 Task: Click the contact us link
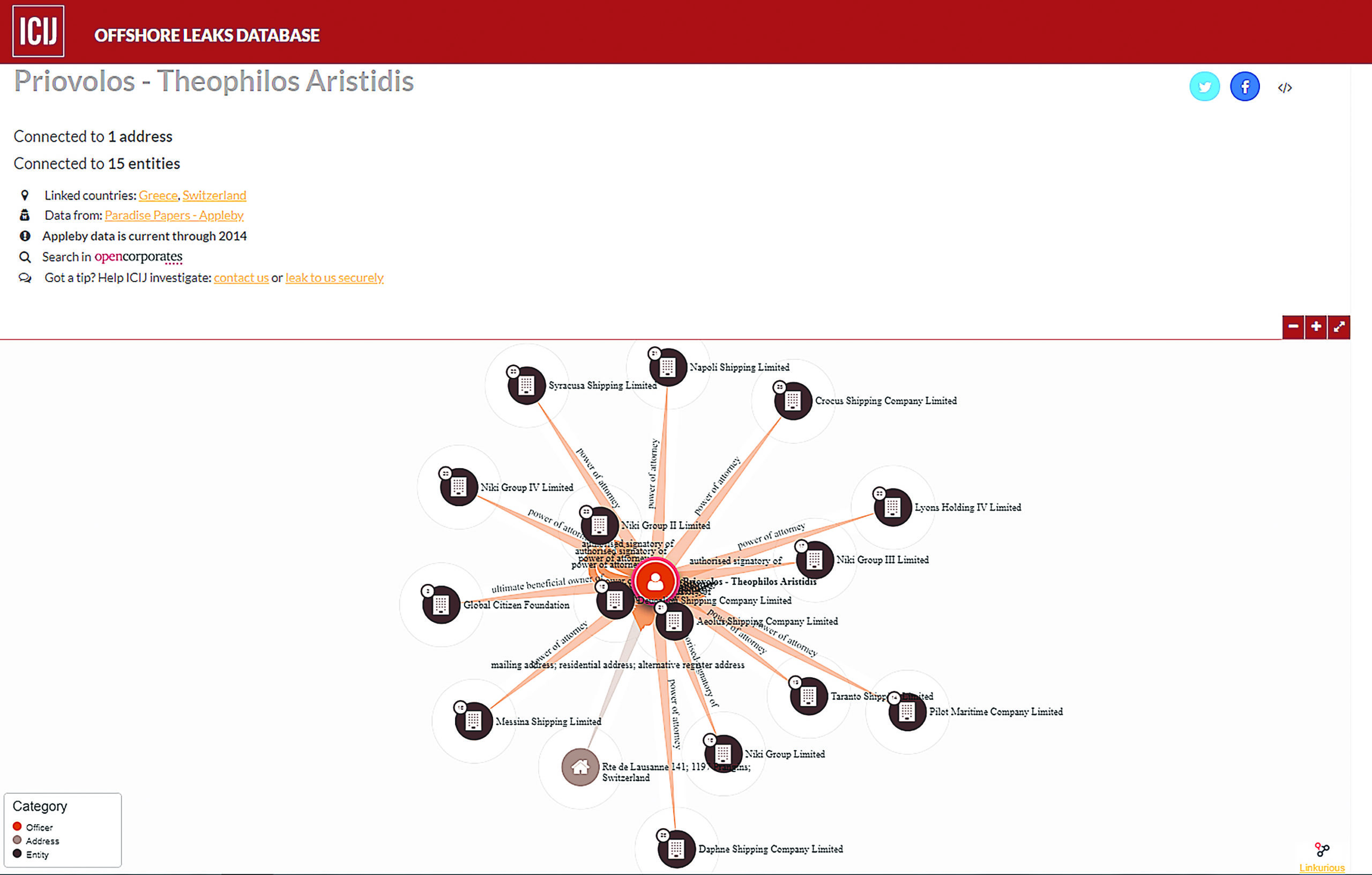pyautogui.click(x=241, y=278)
